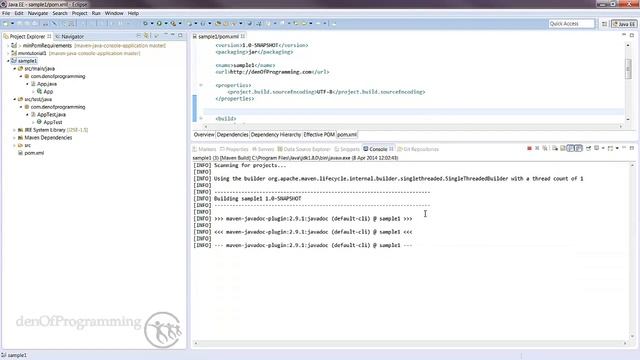The image size is (640, 360).
Task: Select the Dependency Hierarchy tab
Action: coord(276,134)
